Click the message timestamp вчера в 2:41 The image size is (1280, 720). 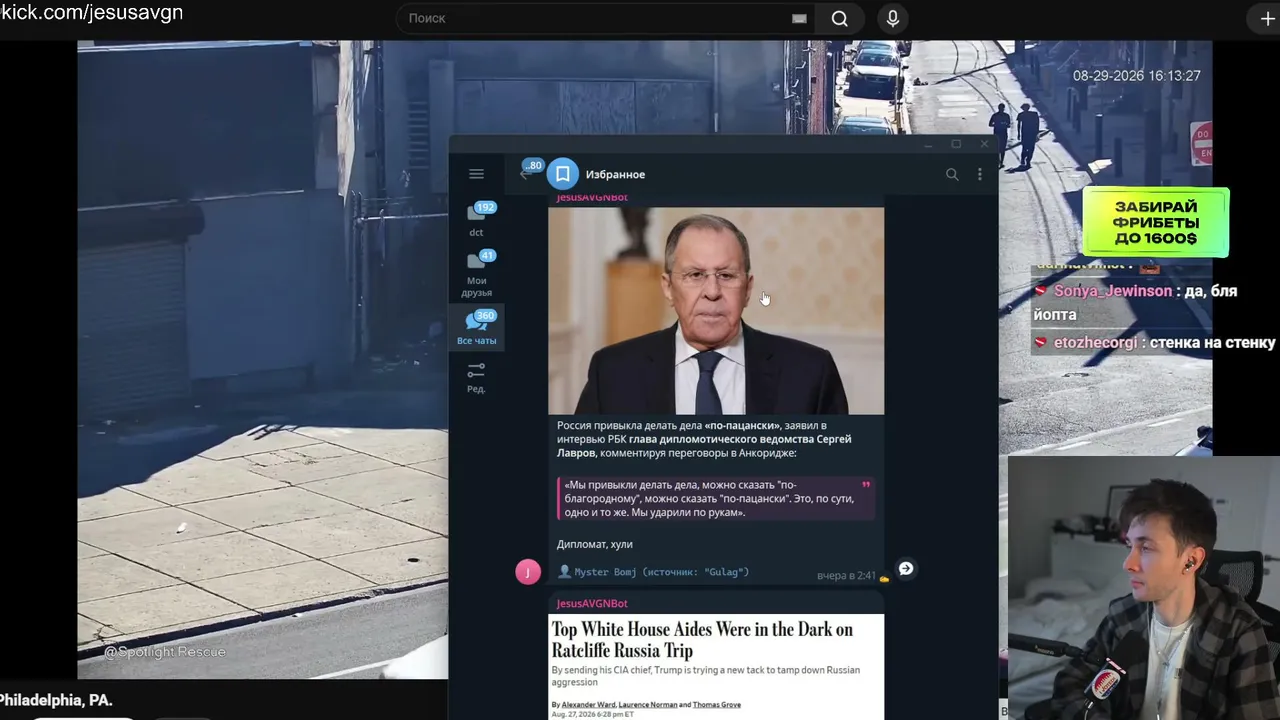pos(846,576)
